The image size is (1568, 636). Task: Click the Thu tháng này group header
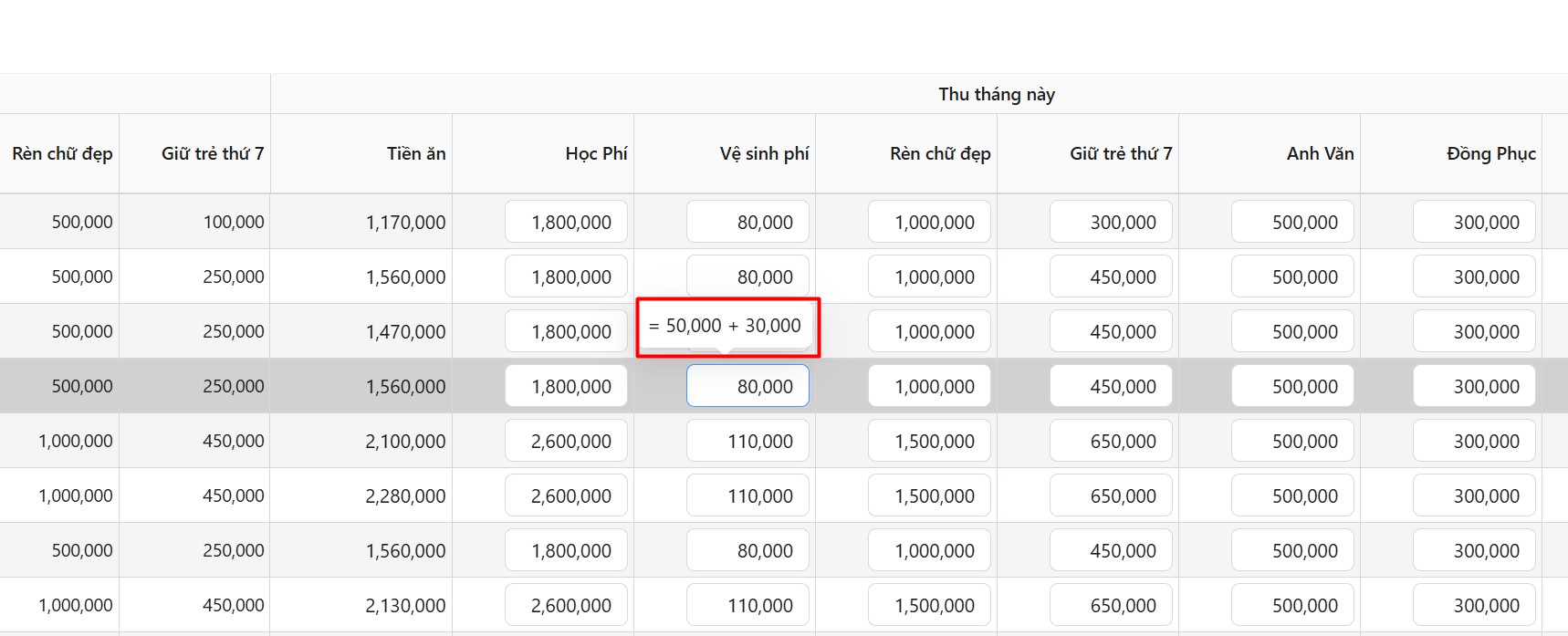[996, 94]
